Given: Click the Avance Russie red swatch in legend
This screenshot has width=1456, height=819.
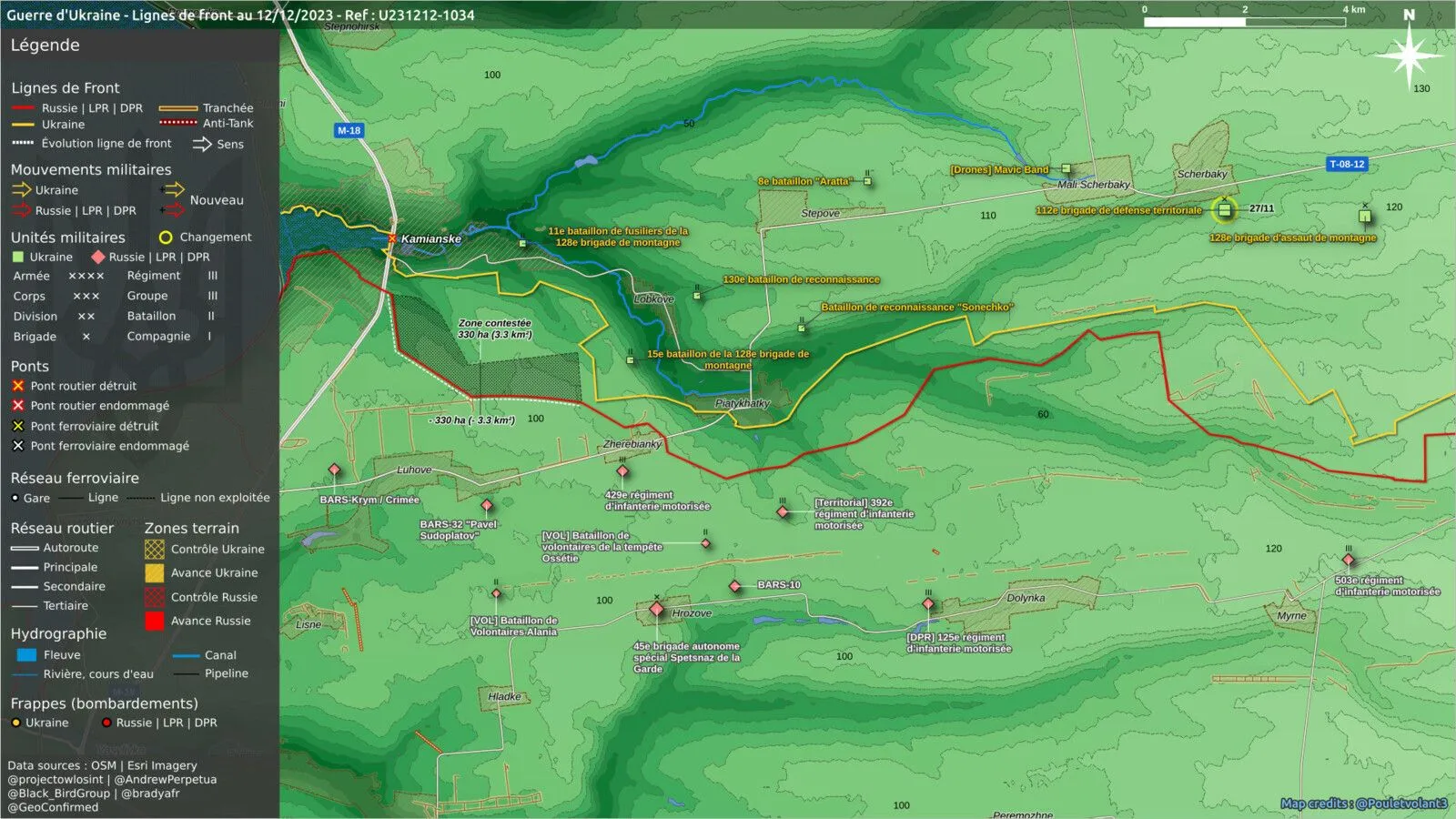Looking at the screenshot, I should (x=155, y=621).
